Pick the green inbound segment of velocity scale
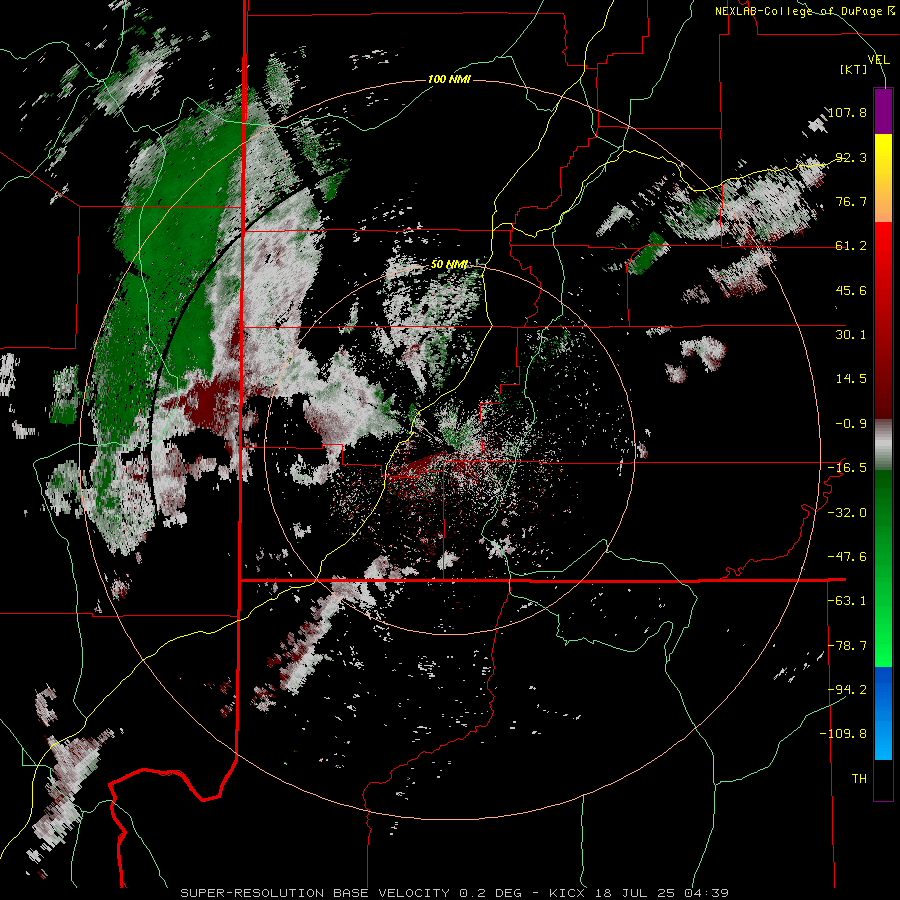Screen dimensions: 900x900 click(x=883, y=568)
